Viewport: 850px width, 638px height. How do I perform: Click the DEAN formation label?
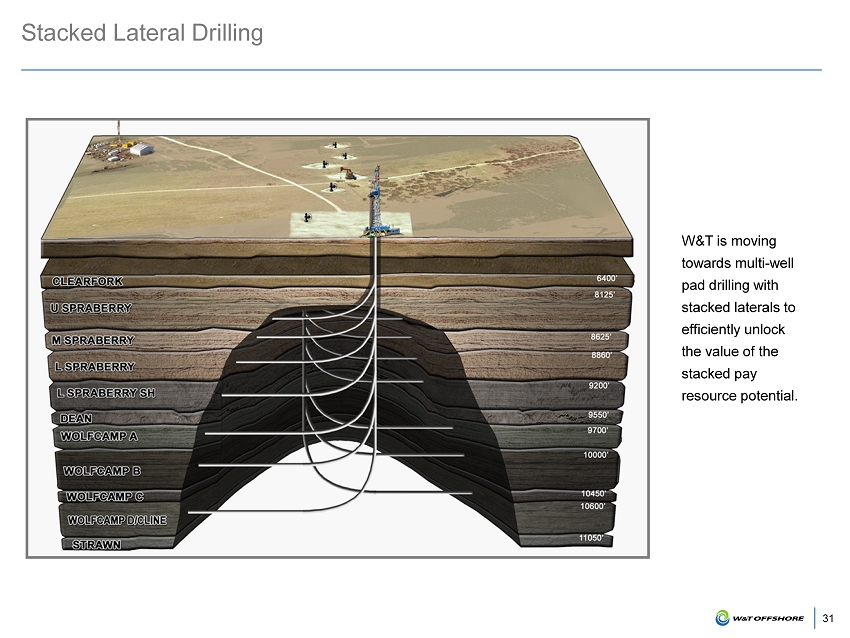[77, 418]
